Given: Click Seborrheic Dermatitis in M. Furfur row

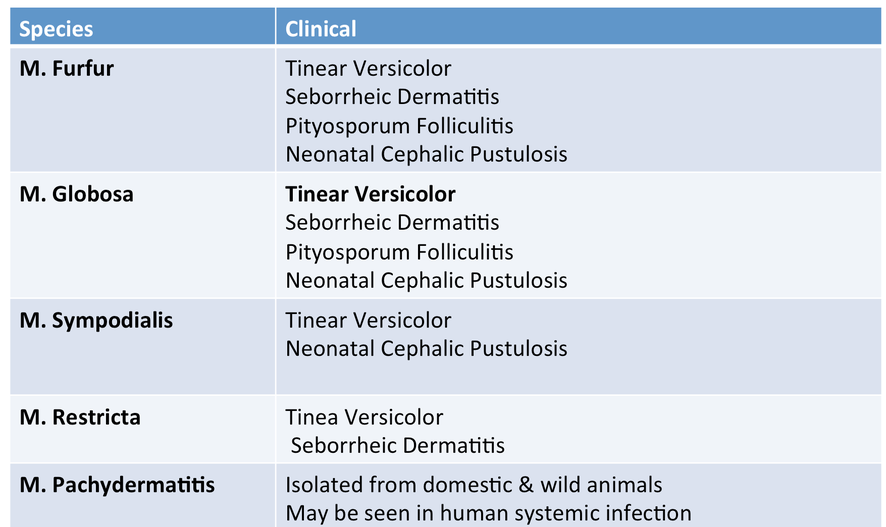Looking at the screenshot, I should tap(392, 97).
